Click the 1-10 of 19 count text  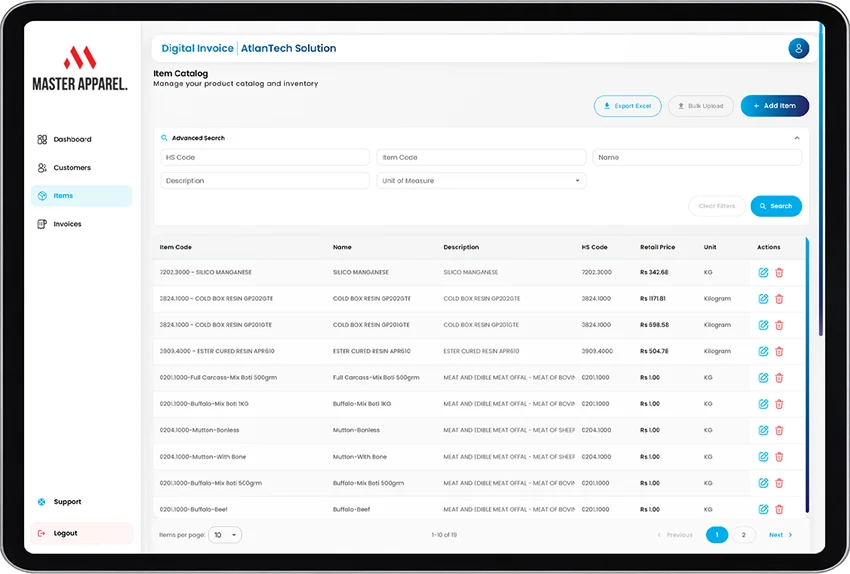(x=445, y=535)
